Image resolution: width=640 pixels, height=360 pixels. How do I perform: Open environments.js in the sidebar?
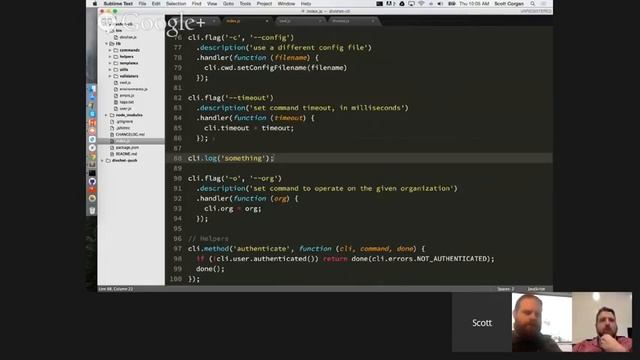tap(133, 89)
